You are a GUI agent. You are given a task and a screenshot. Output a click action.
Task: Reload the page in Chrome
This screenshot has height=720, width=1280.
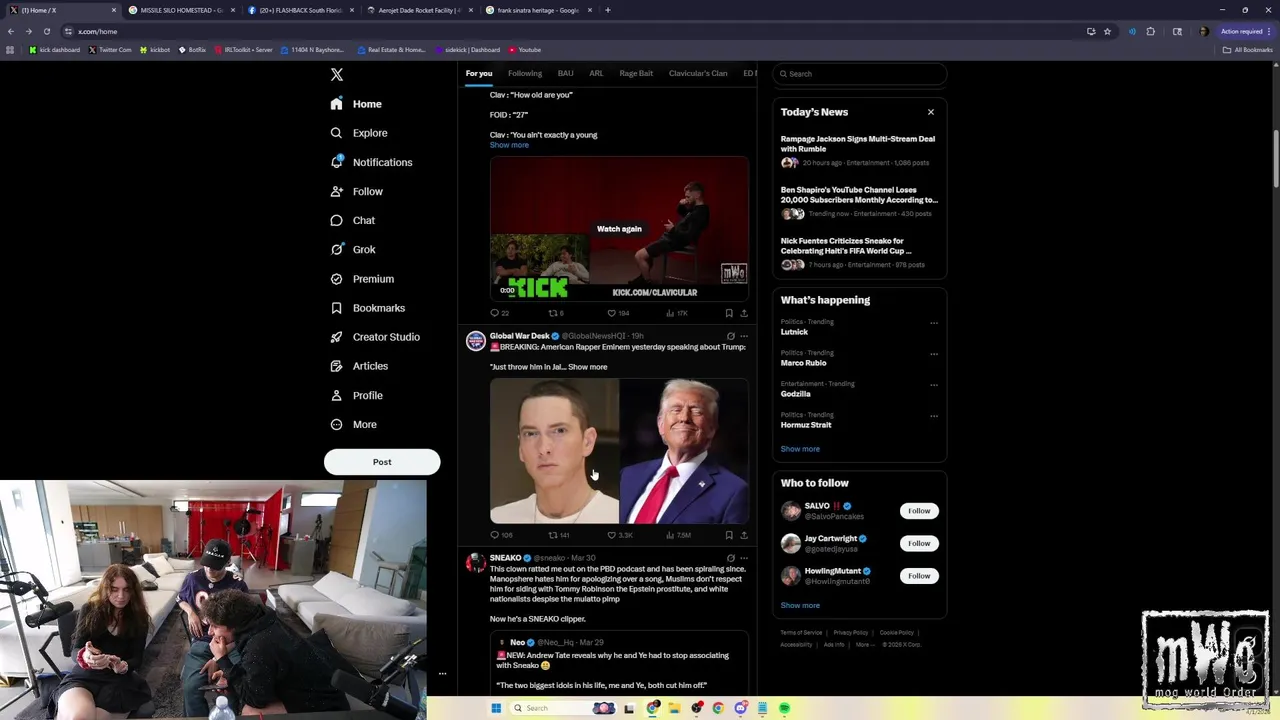pyautogui.click(x=46, y=31)
